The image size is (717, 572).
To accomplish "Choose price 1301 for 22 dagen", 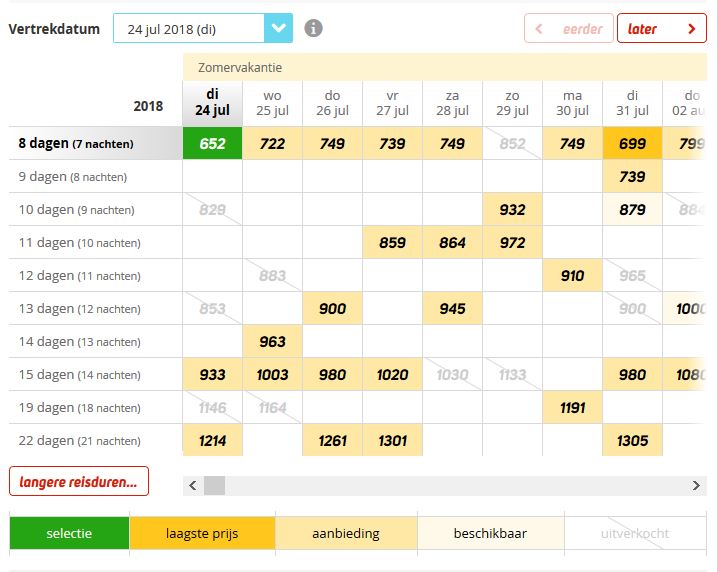I will point(392,440).
